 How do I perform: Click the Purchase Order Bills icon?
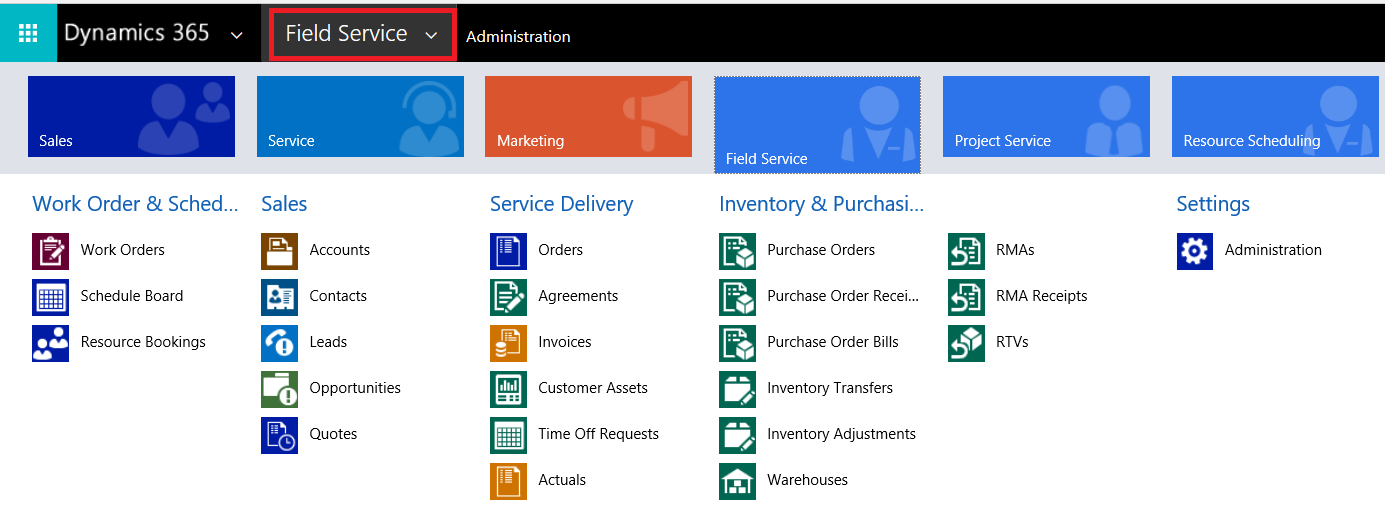coord(737,343)
